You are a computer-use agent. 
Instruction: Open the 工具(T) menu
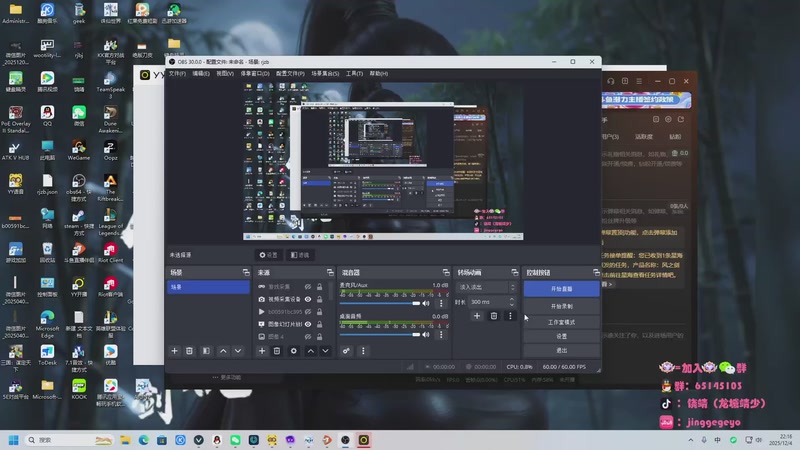(x=354, y=73)
